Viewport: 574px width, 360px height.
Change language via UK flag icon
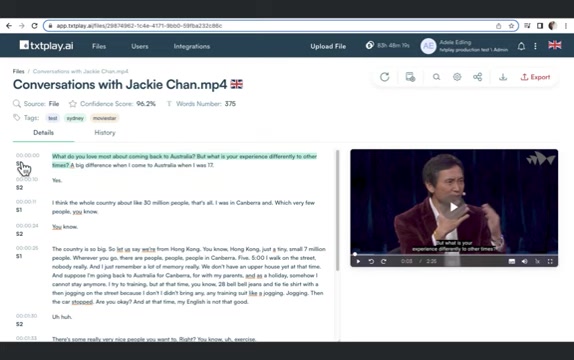(555, 45)
